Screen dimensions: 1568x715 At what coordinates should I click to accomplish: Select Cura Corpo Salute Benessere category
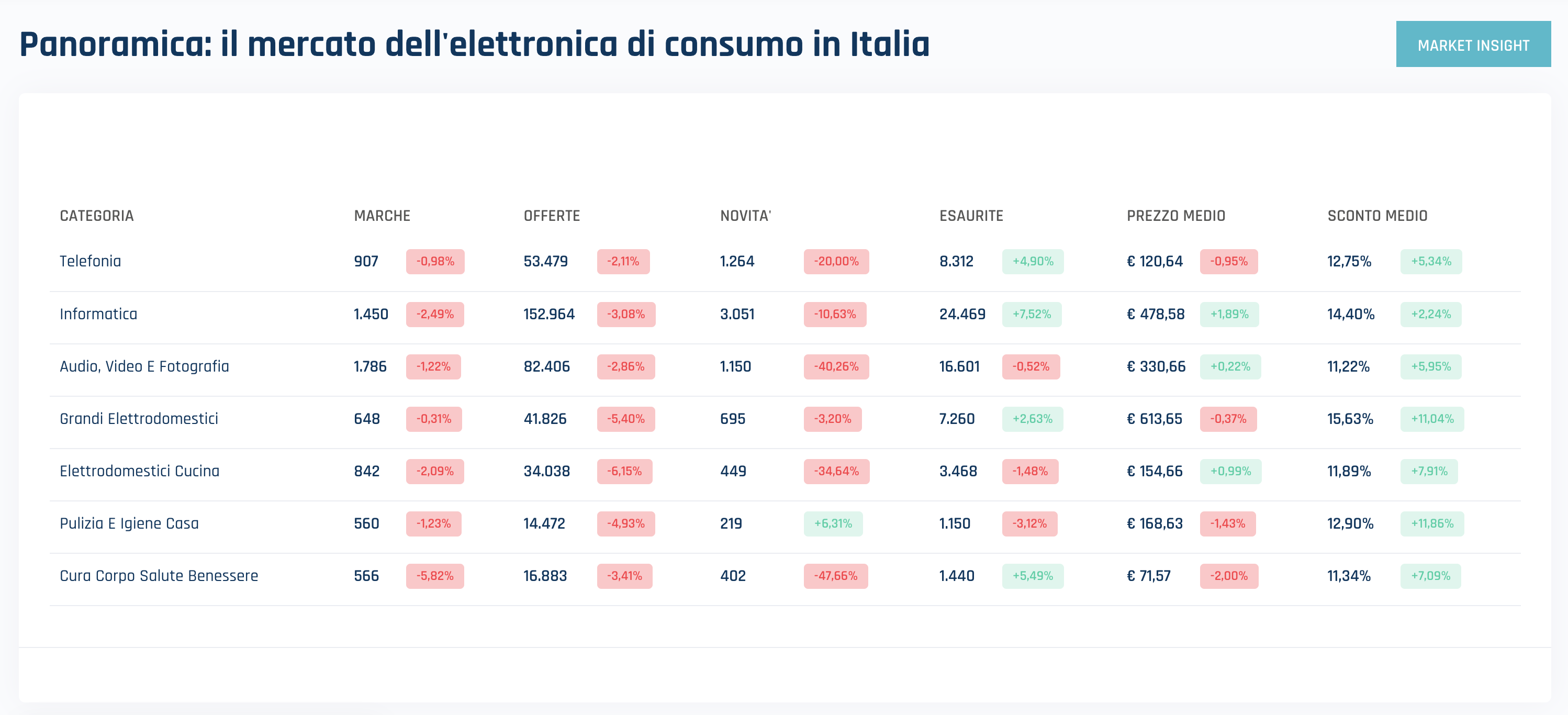pos(159,576)
